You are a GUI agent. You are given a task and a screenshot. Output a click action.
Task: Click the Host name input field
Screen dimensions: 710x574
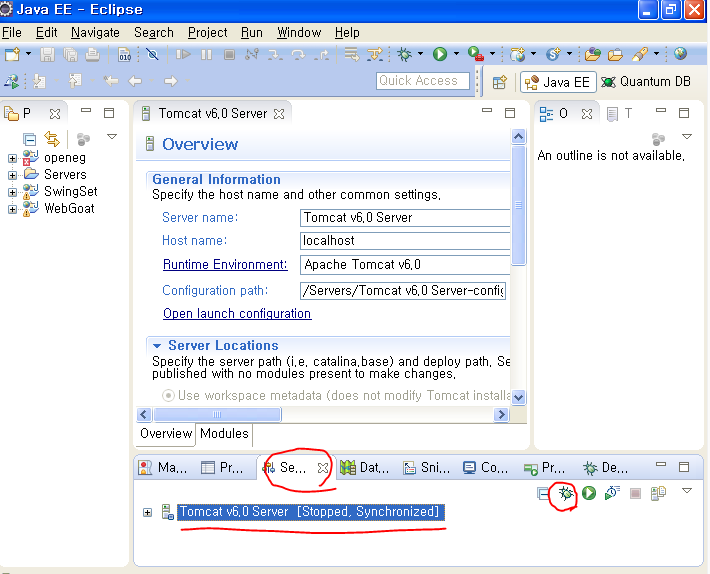pyautogui.click(x=405, y=241)
